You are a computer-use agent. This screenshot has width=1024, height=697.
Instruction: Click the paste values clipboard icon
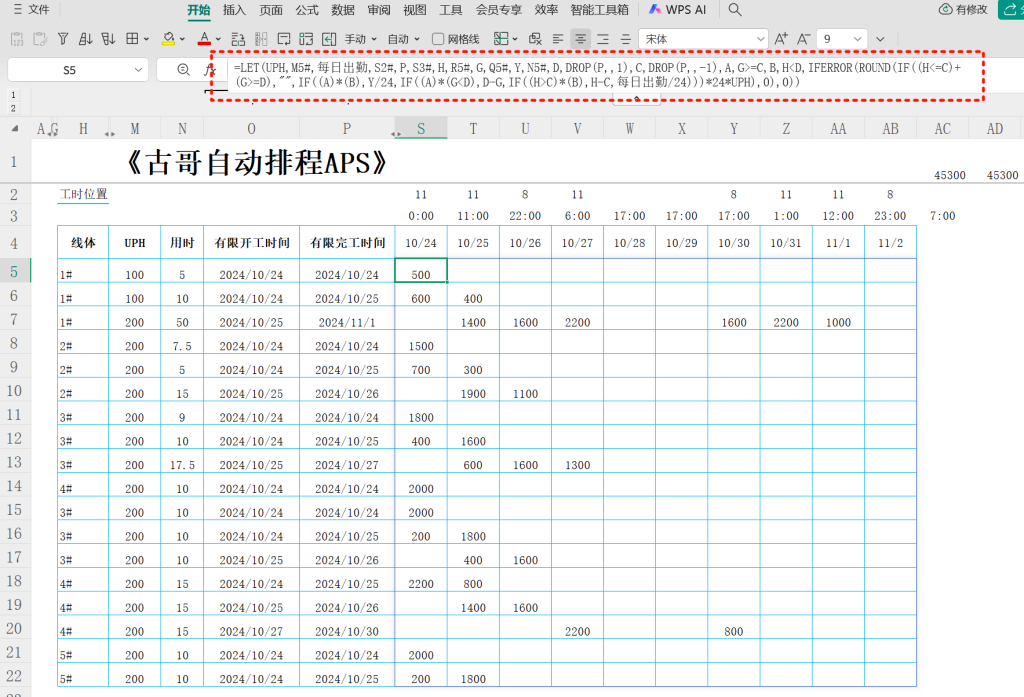(x=18, y=39)
